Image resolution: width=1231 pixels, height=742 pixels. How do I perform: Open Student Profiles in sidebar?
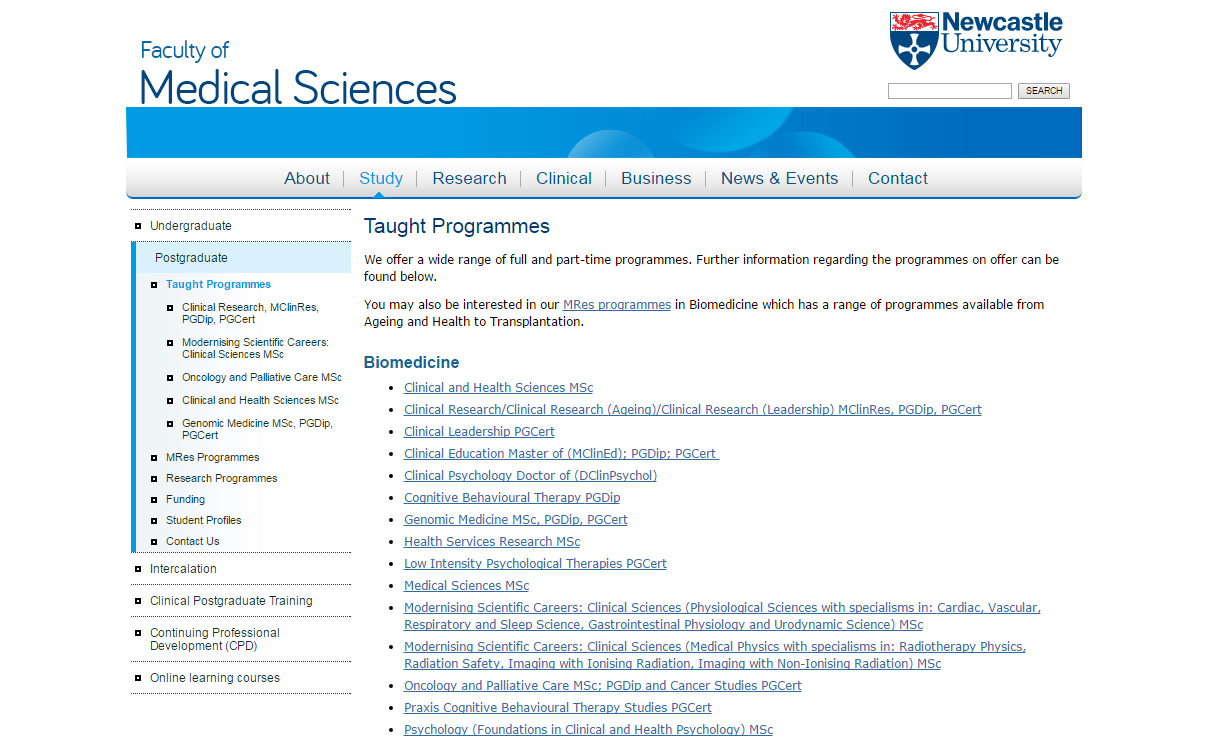[203, 521]
